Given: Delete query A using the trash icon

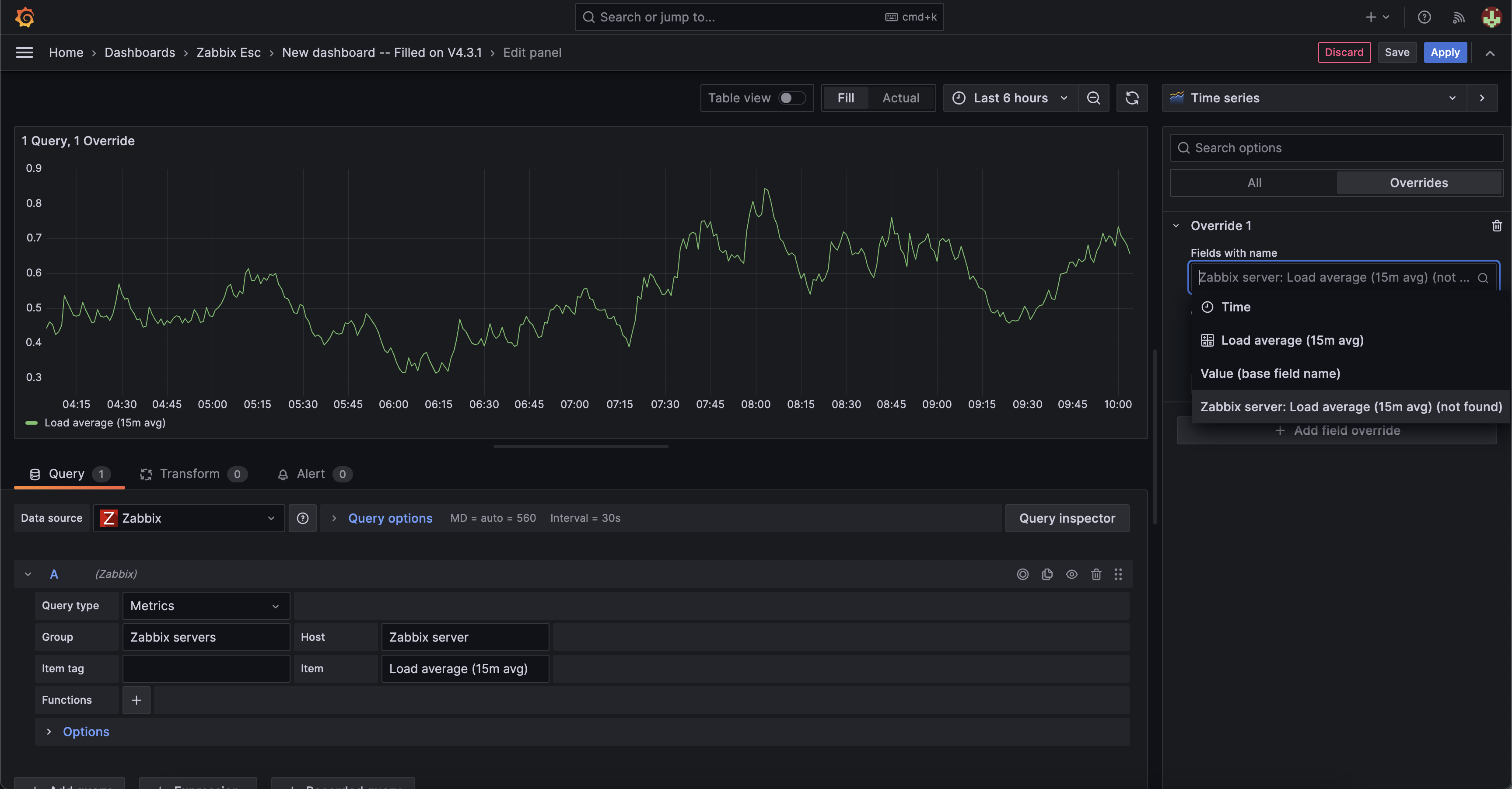Looking at the screenshot, I should pyautogui.click(x=1096, y=574).
